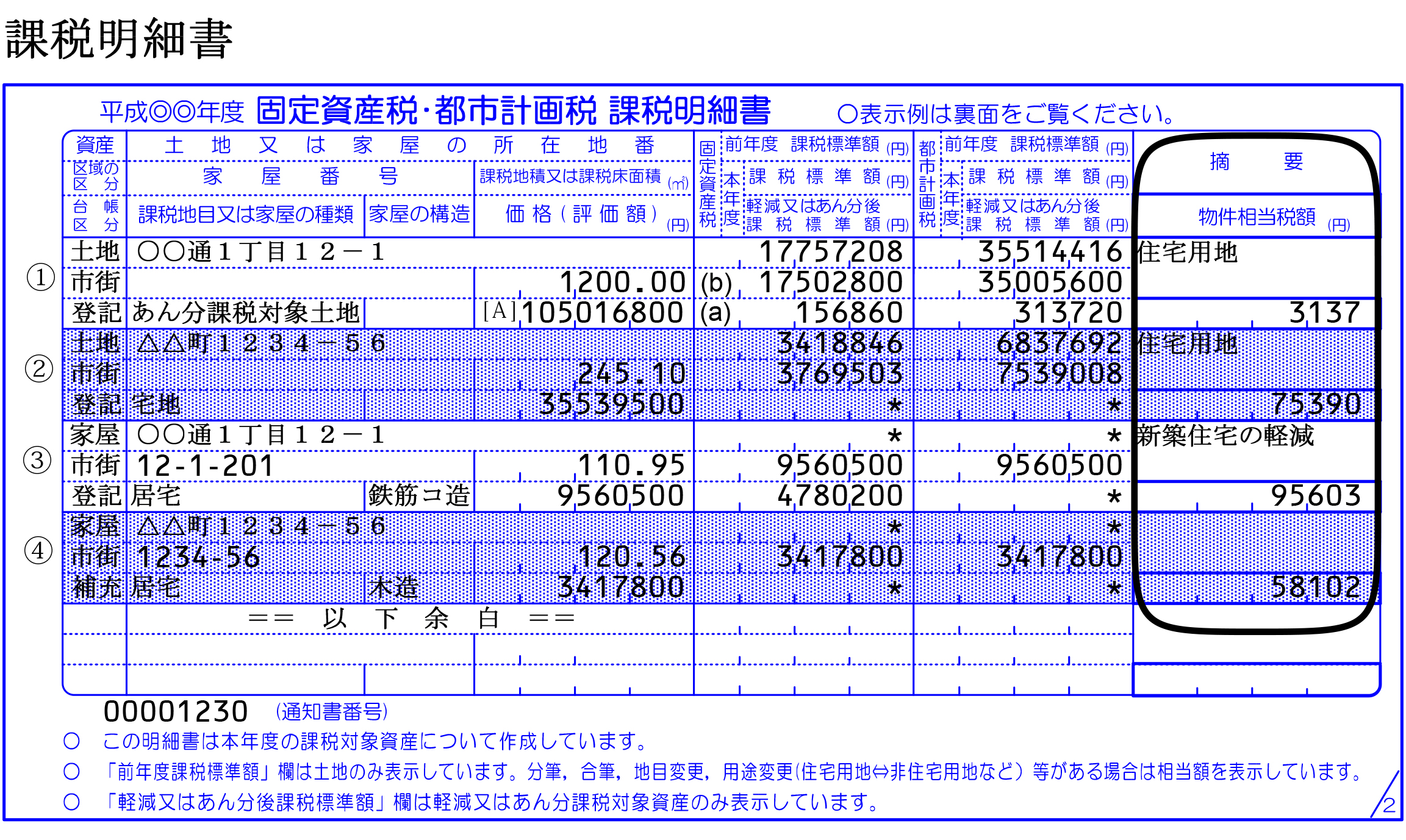Select the tax amount 95603
Viewport: 1406px width, 840px height.
pos(1316,496)
